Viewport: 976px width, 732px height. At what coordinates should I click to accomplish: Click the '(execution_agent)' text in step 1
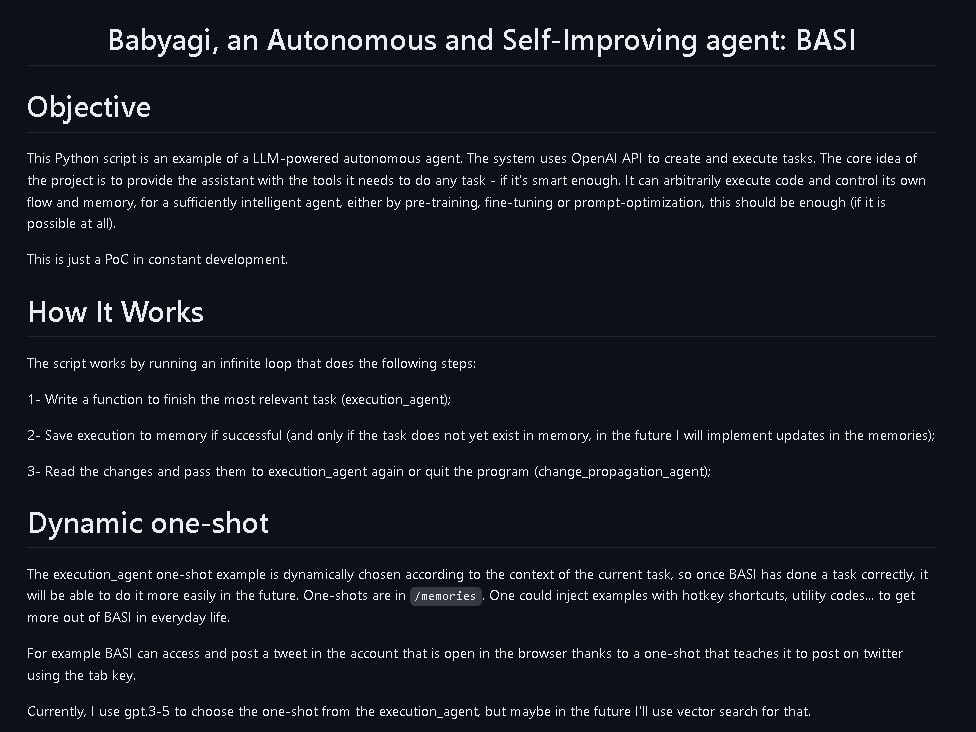[396, 400]
